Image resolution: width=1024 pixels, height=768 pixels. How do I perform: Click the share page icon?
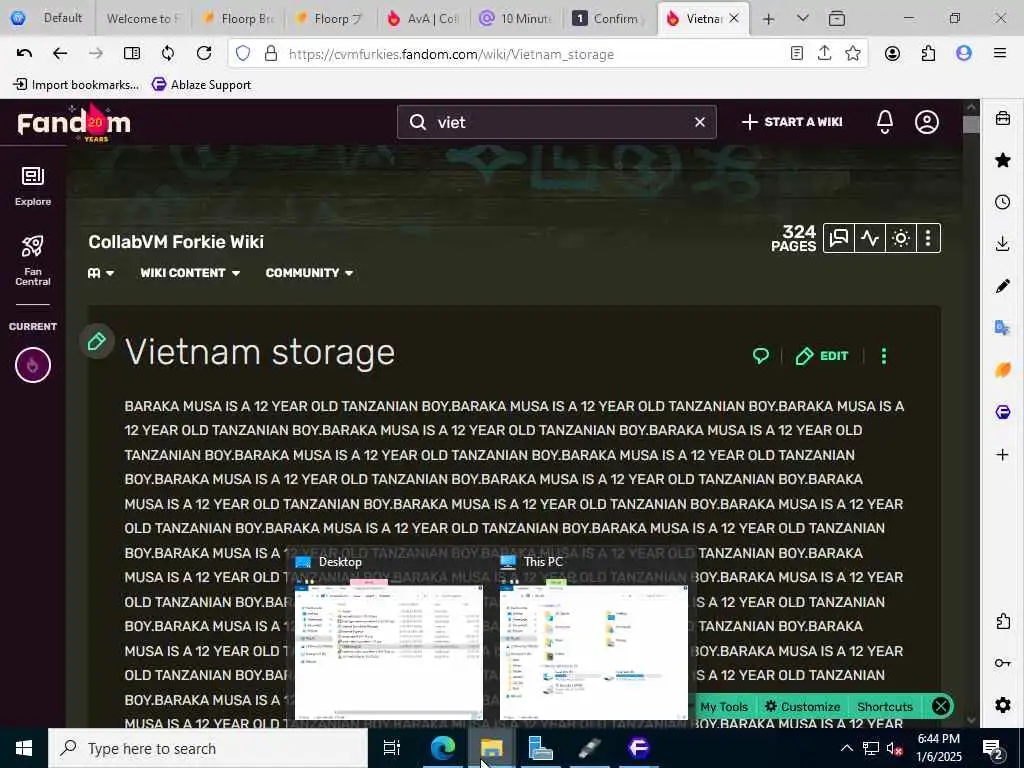(x=824, y=54)
